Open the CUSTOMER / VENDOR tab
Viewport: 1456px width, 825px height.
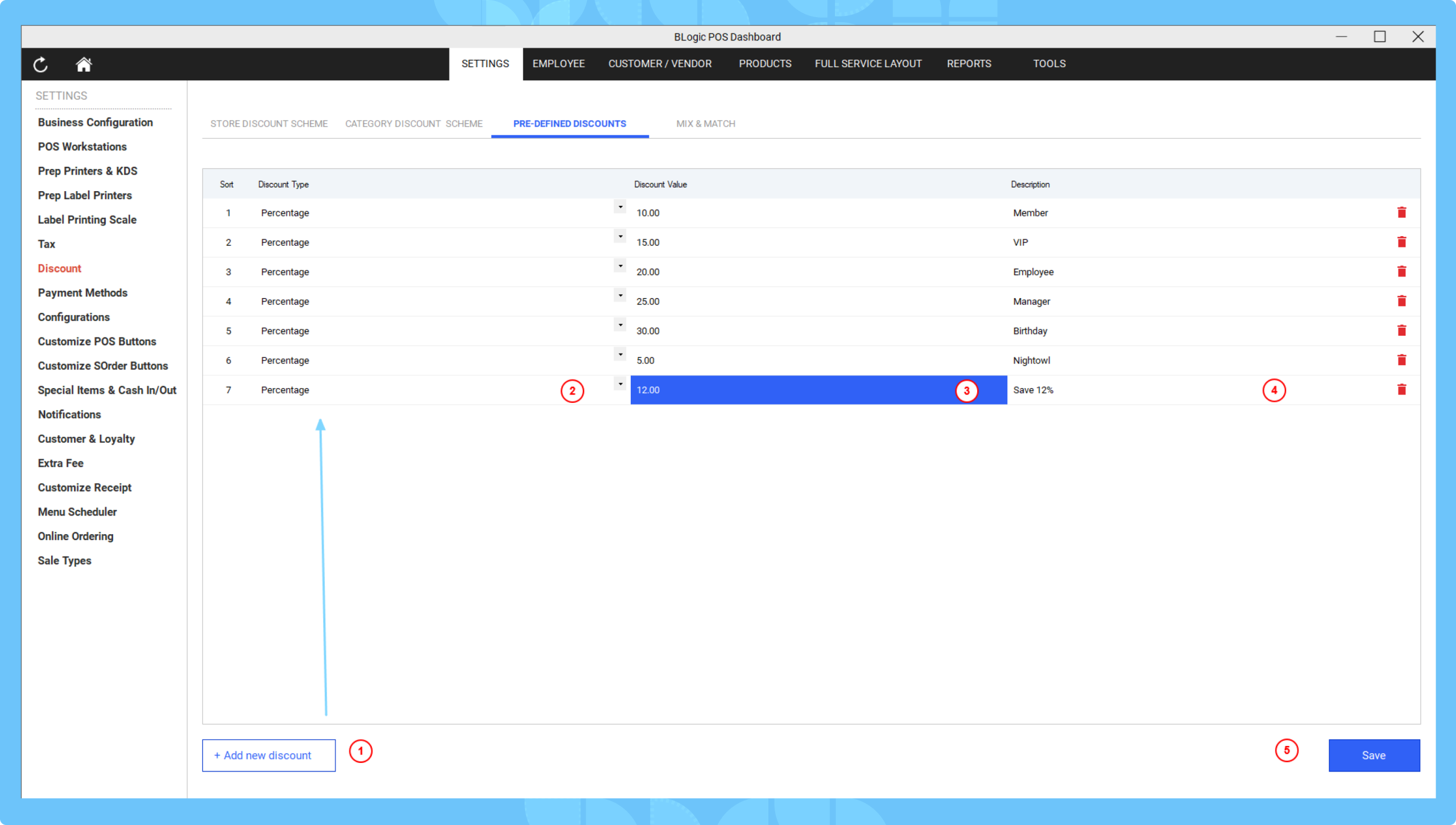(660, 64)
